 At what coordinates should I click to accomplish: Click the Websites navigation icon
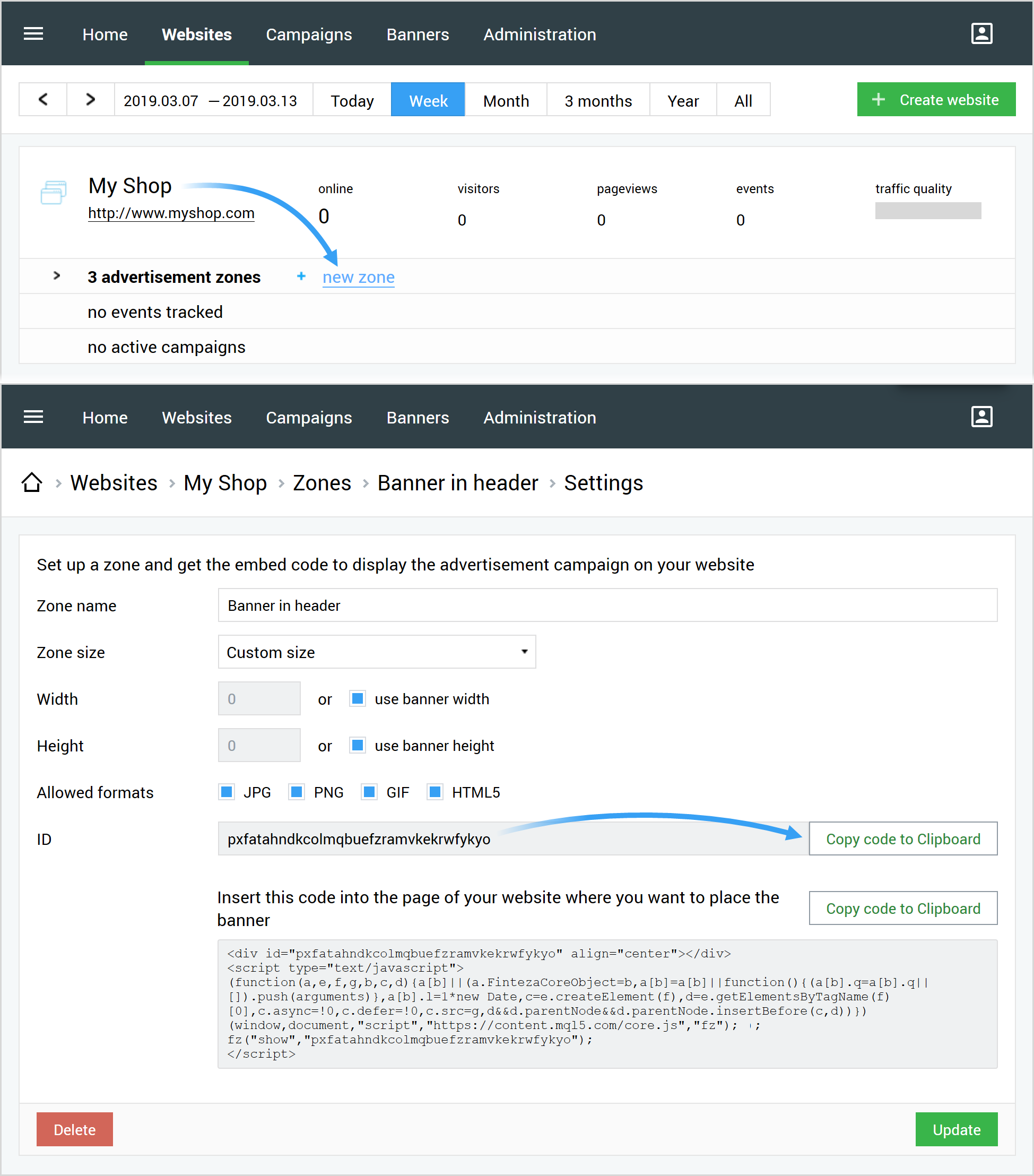(x=196, y=34)
